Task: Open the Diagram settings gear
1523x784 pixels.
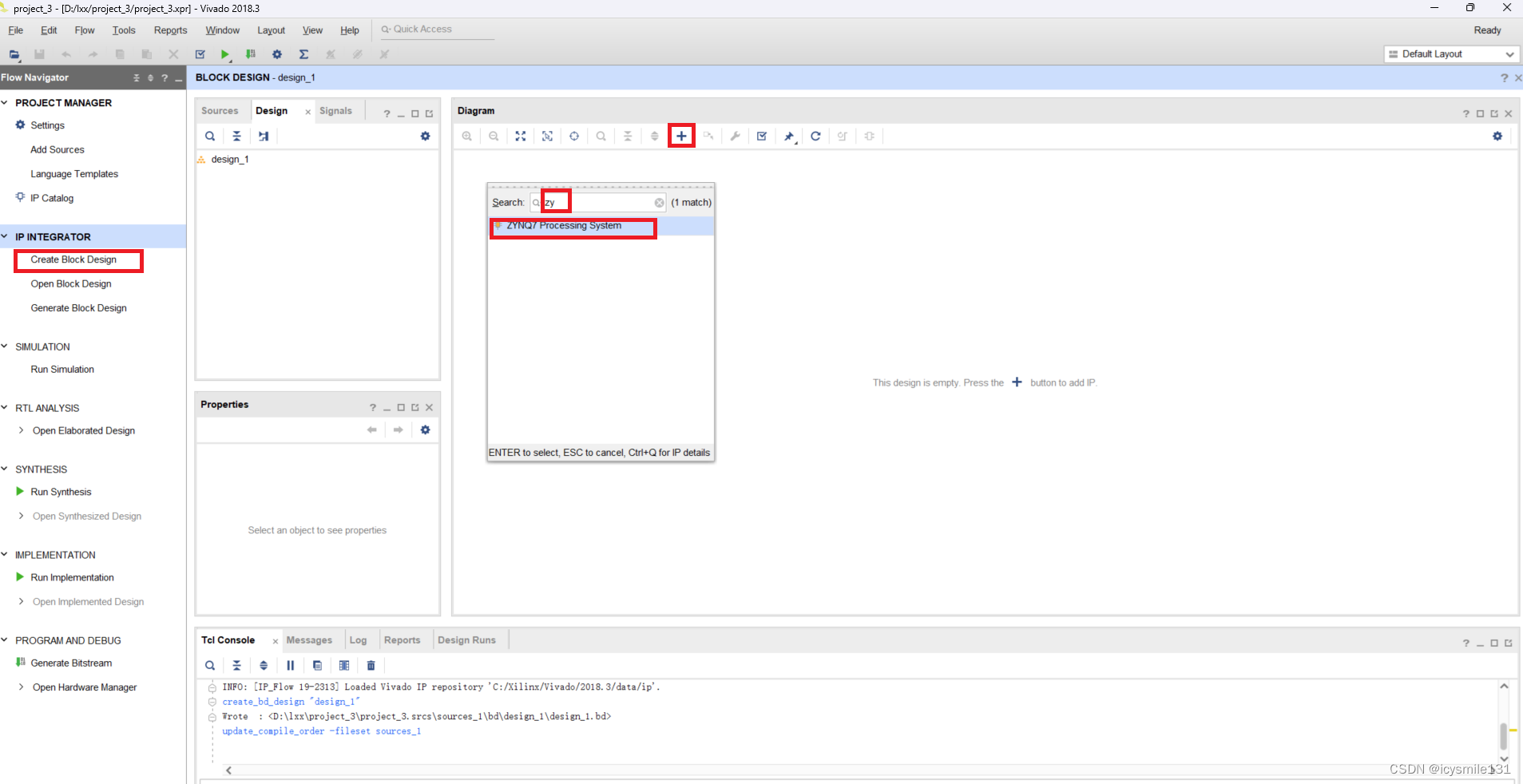Action: [1497, 136]
